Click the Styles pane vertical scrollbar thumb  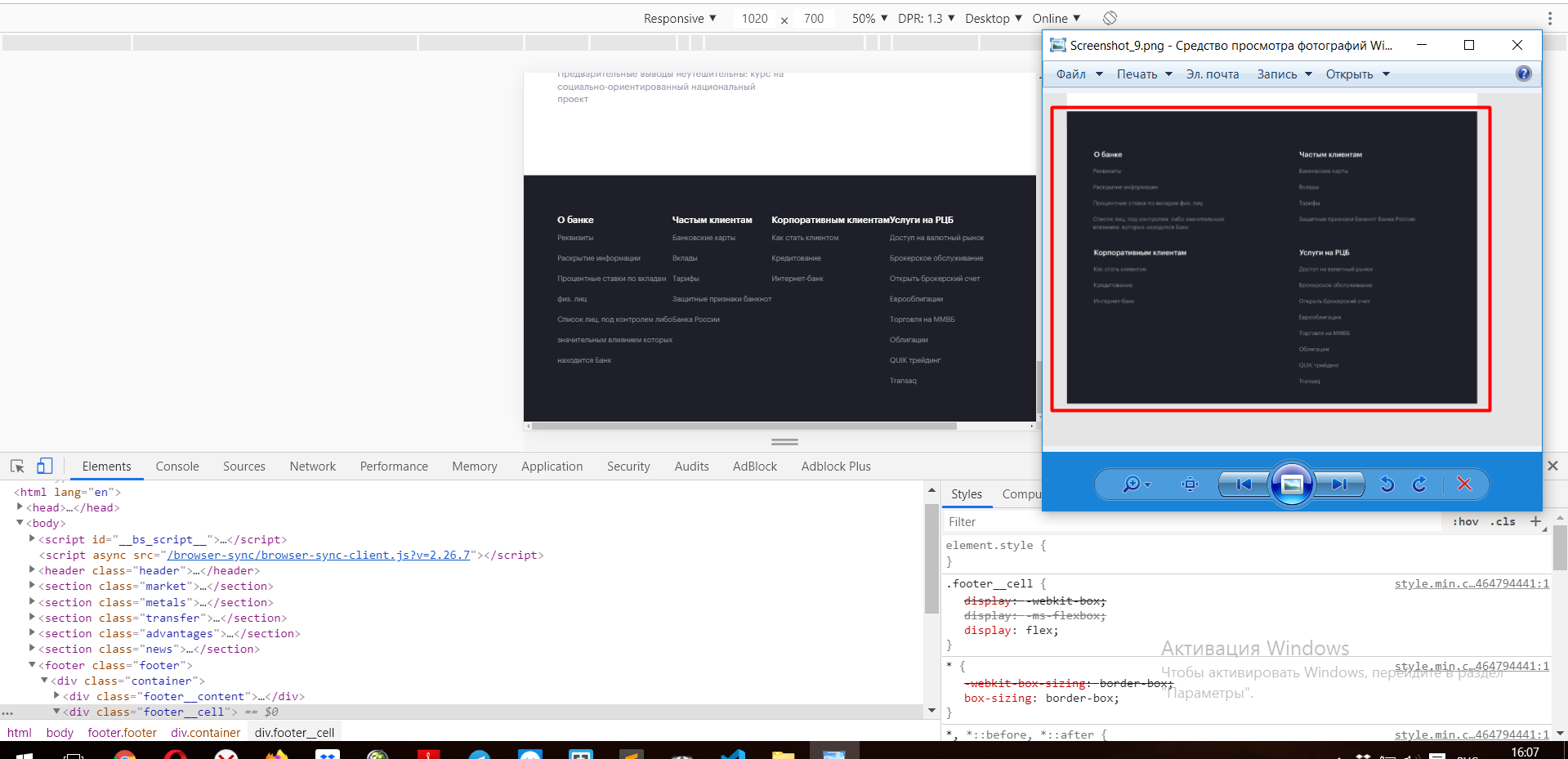point(1560,547)
